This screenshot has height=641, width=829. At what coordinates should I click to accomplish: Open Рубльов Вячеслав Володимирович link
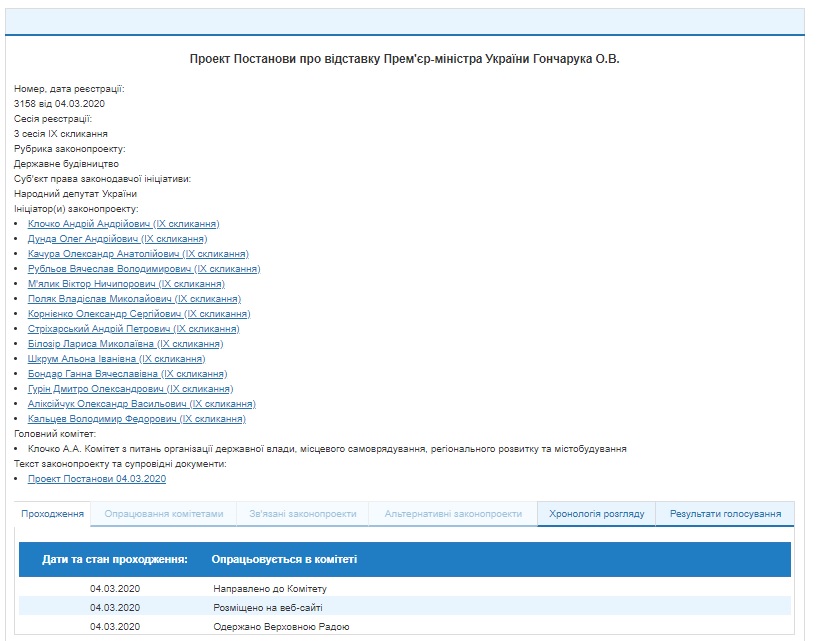coord(144,269)
